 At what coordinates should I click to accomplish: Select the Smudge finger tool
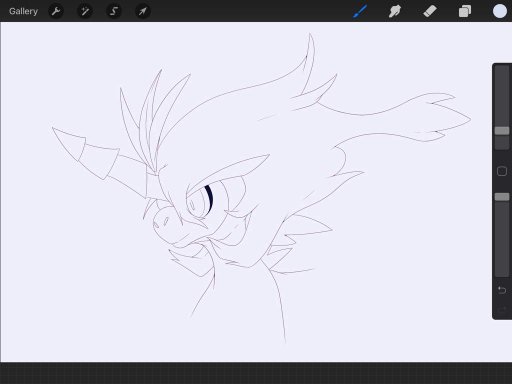click(x=395, y=11)
